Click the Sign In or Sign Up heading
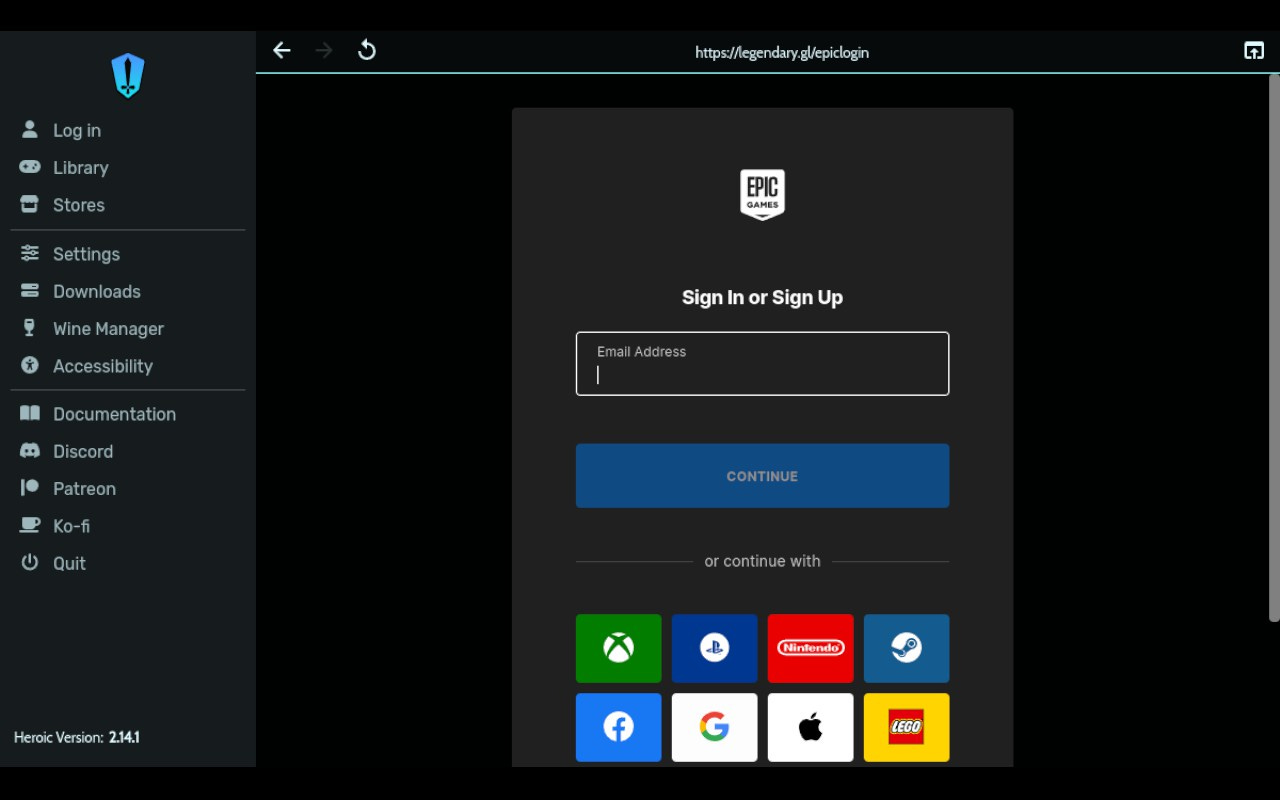 762,297
